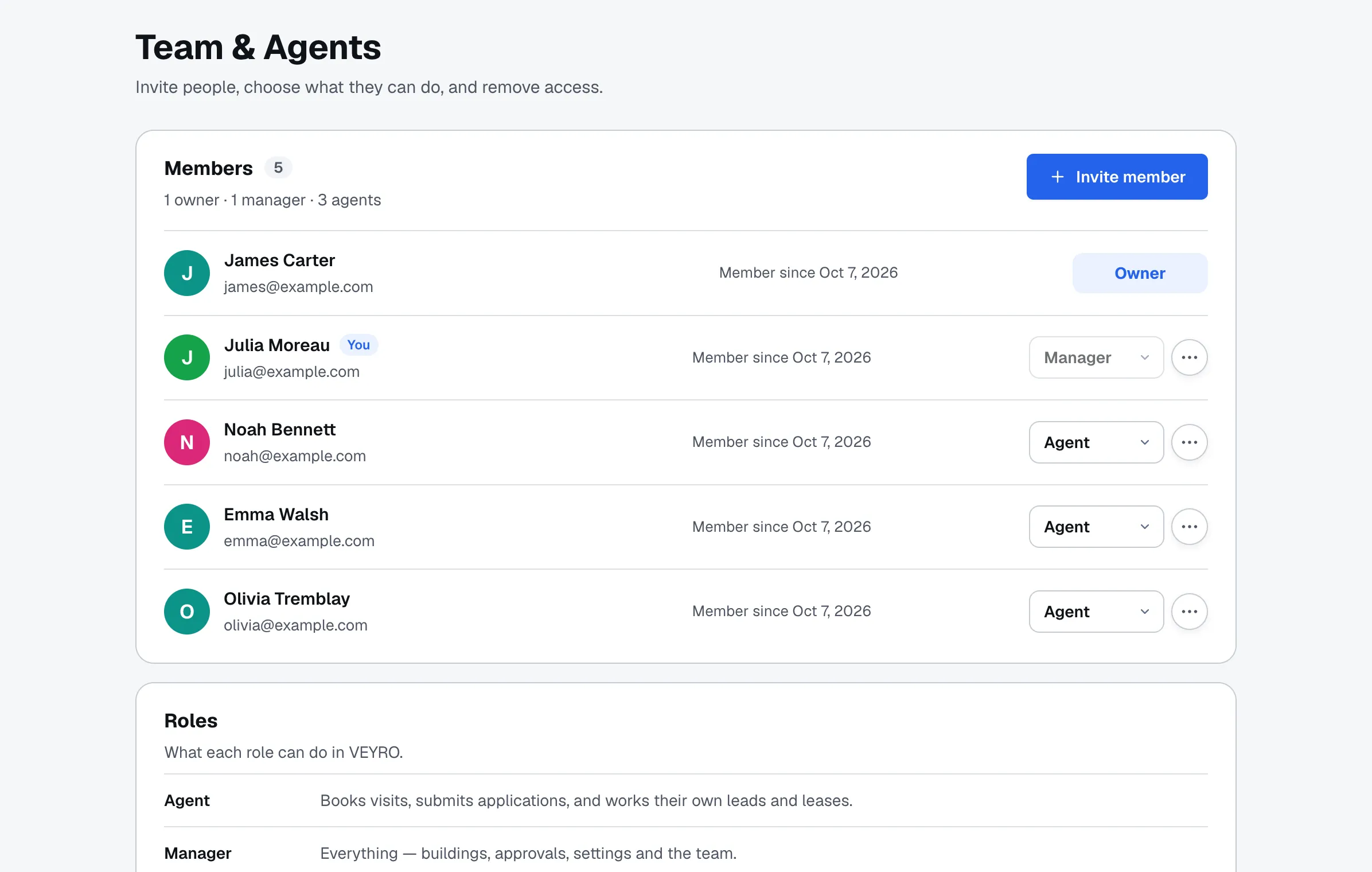1372x872 pixels.
Task: Click Julia Moreau's green avatar
Action: (187, 357)
